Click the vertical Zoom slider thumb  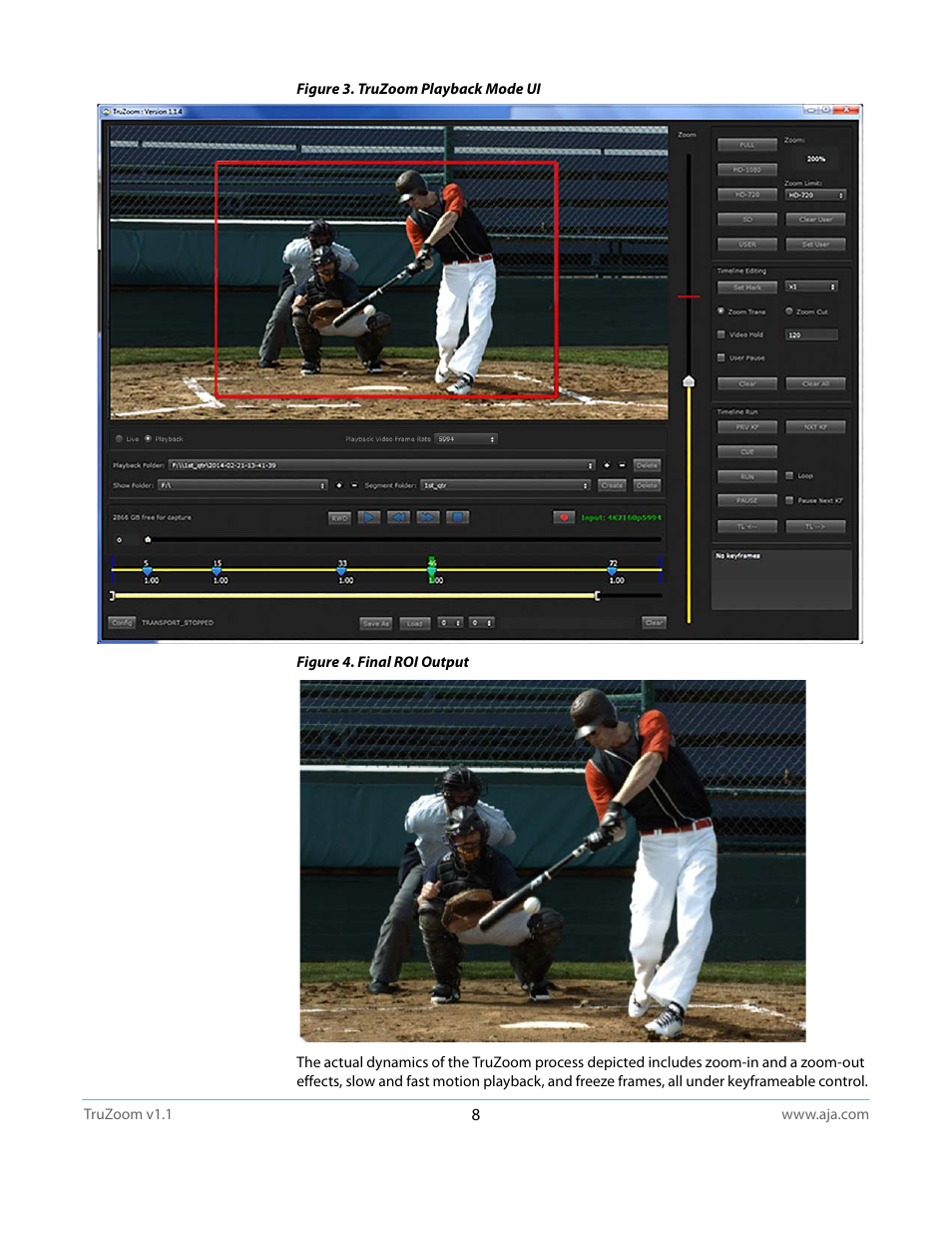[x=689, y=381]
